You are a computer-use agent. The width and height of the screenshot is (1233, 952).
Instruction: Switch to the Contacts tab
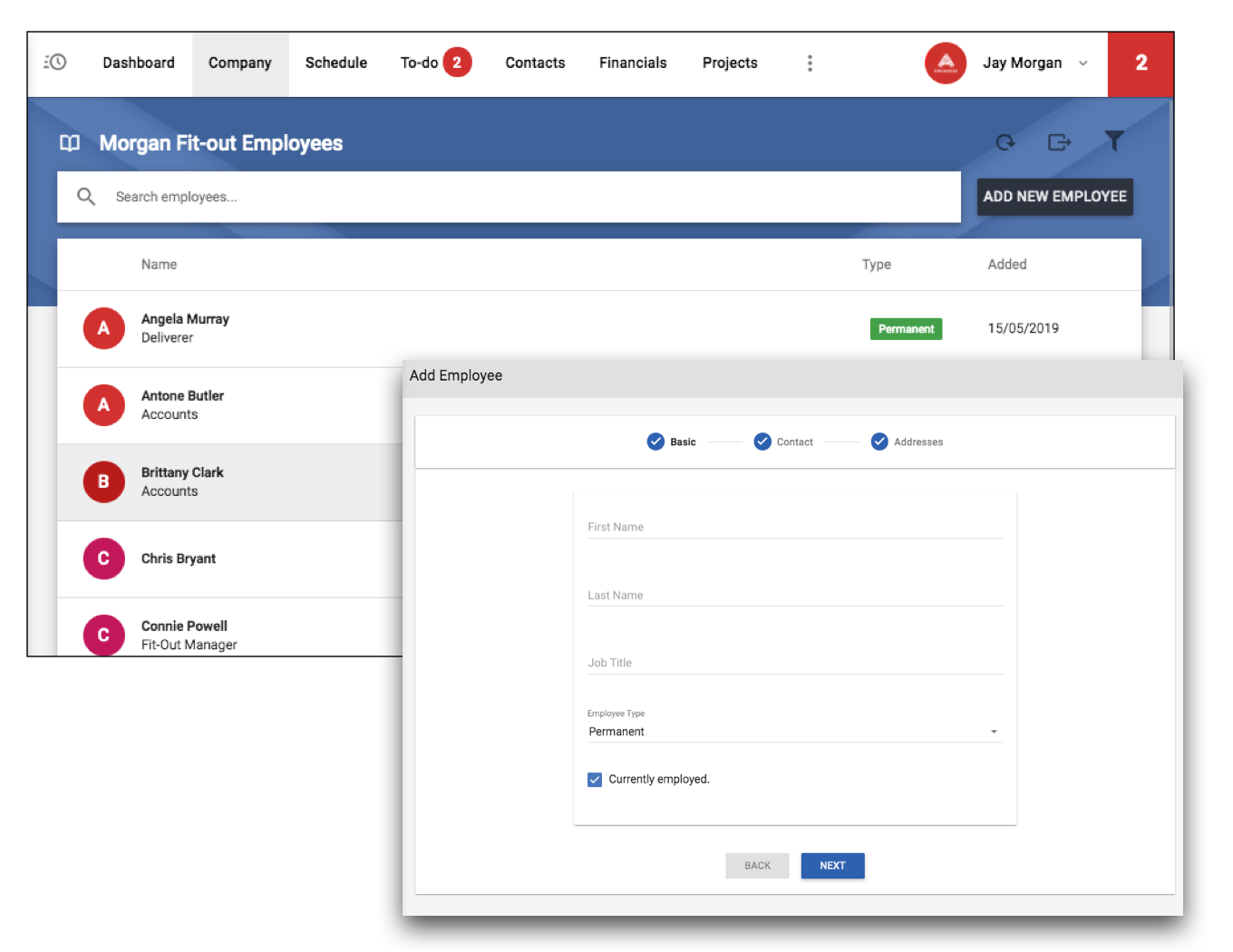[535, 63]
